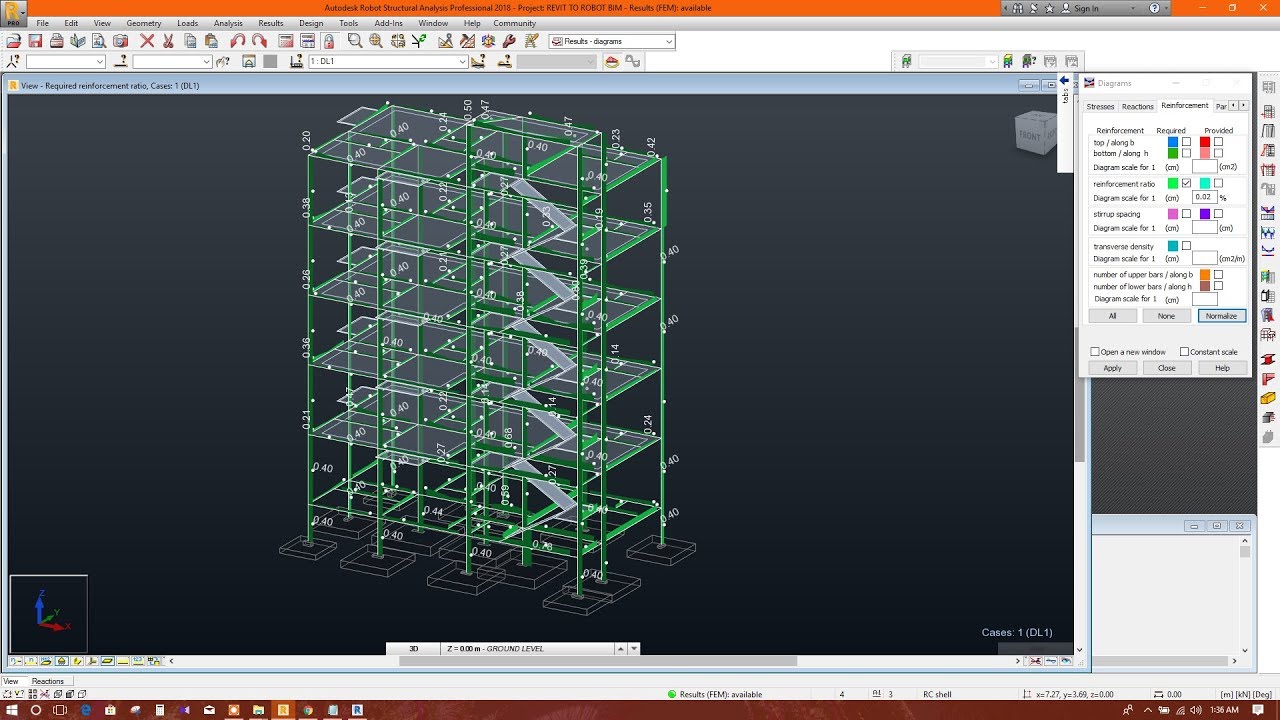Image resolution: width=1280 pixels, height=720 pixels.
Task: Open the Job Preferences wrench icon
Action: [510, 41]
